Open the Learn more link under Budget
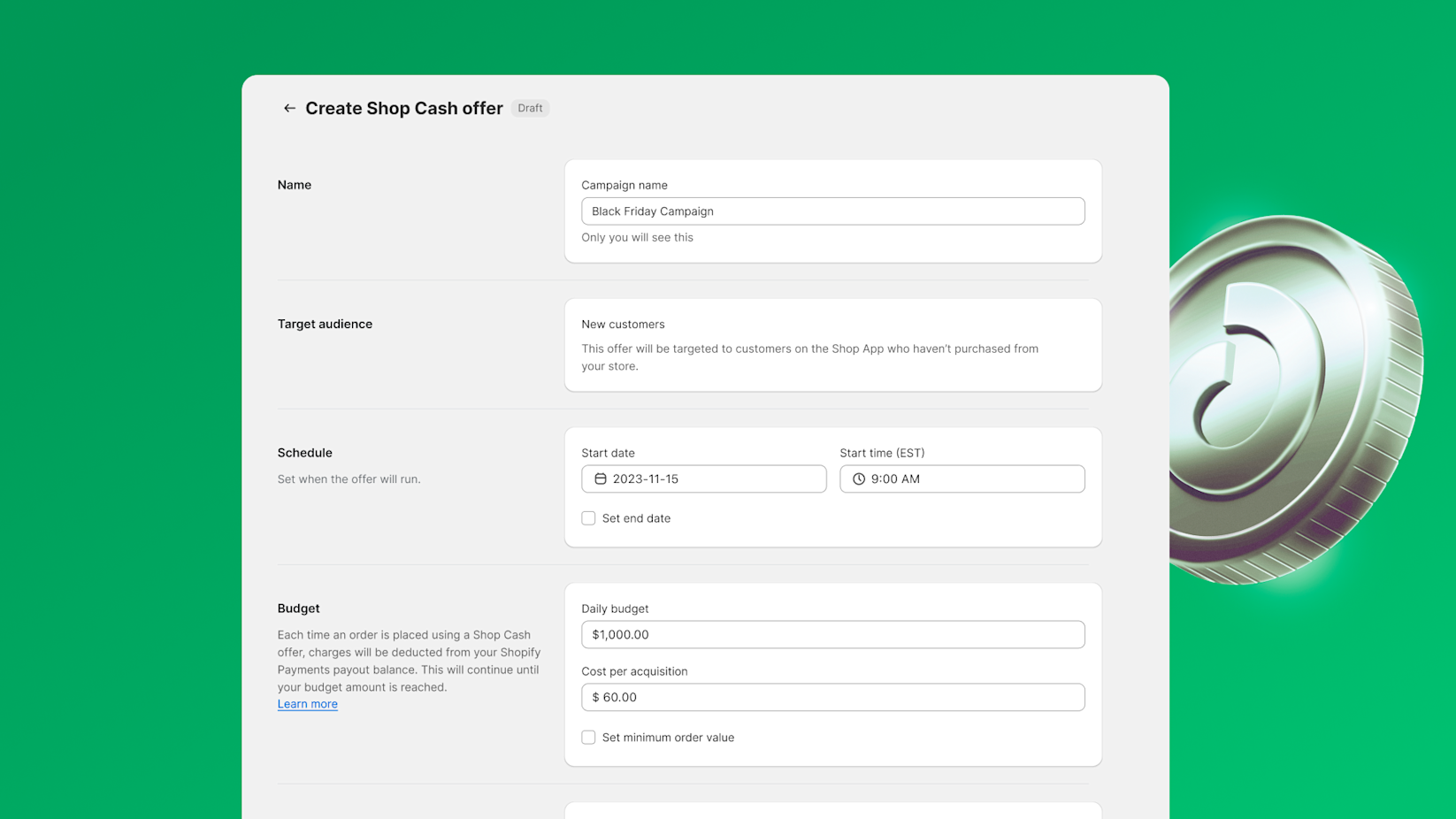Screen dimensions: 1456x819 click(307, 704)
